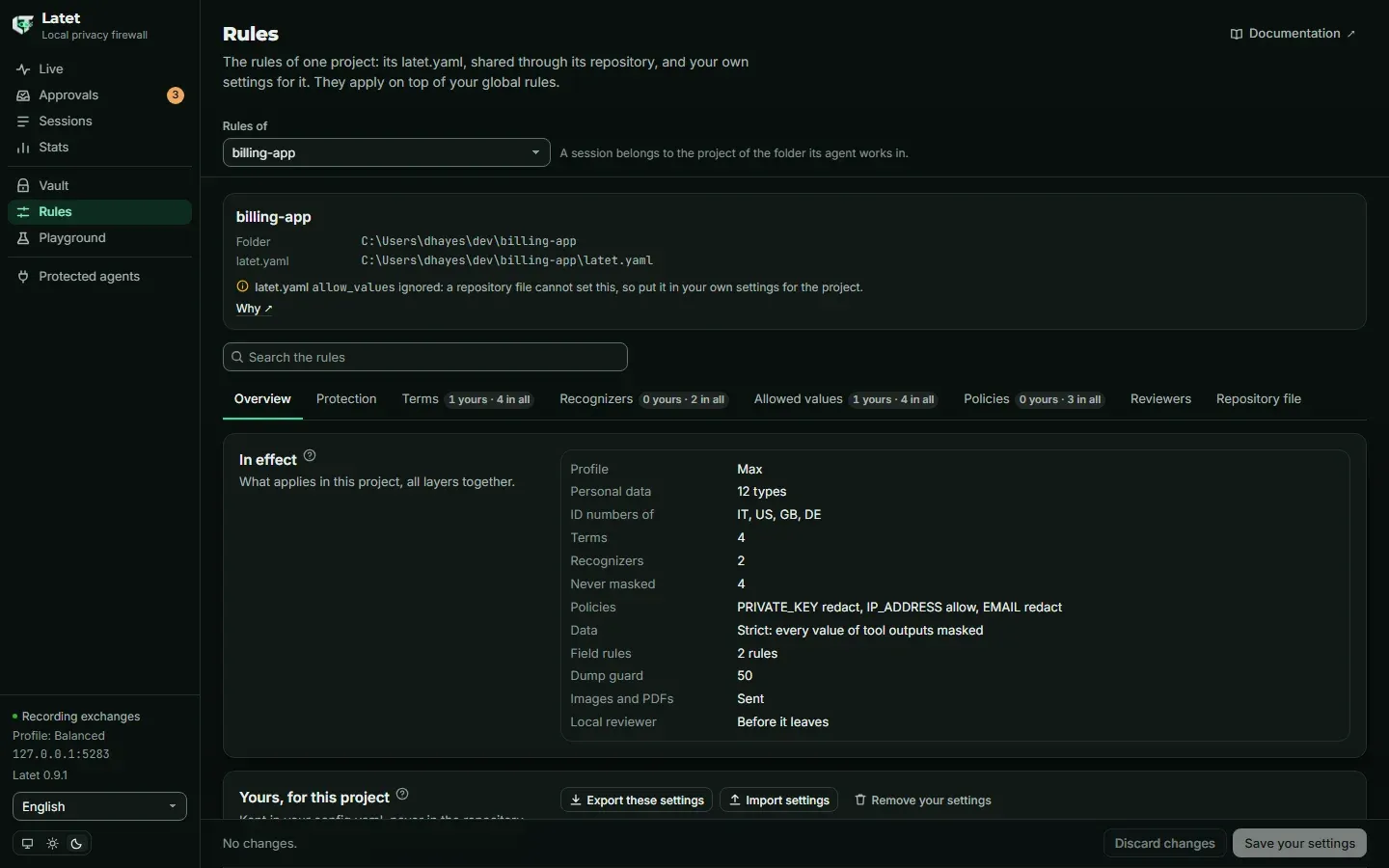Go to Protected agents
Image resolution: width=1389 pixels, height=868 pixels.
point(99,277)
